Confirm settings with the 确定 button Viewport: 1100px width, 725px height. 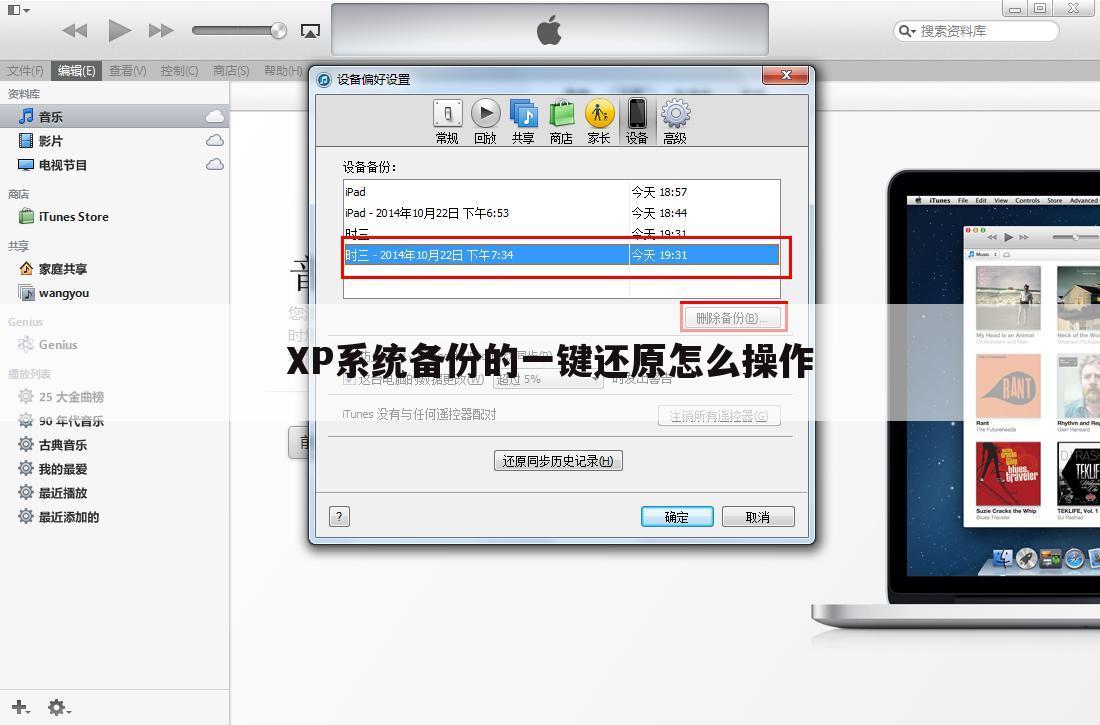click(677, 516)
